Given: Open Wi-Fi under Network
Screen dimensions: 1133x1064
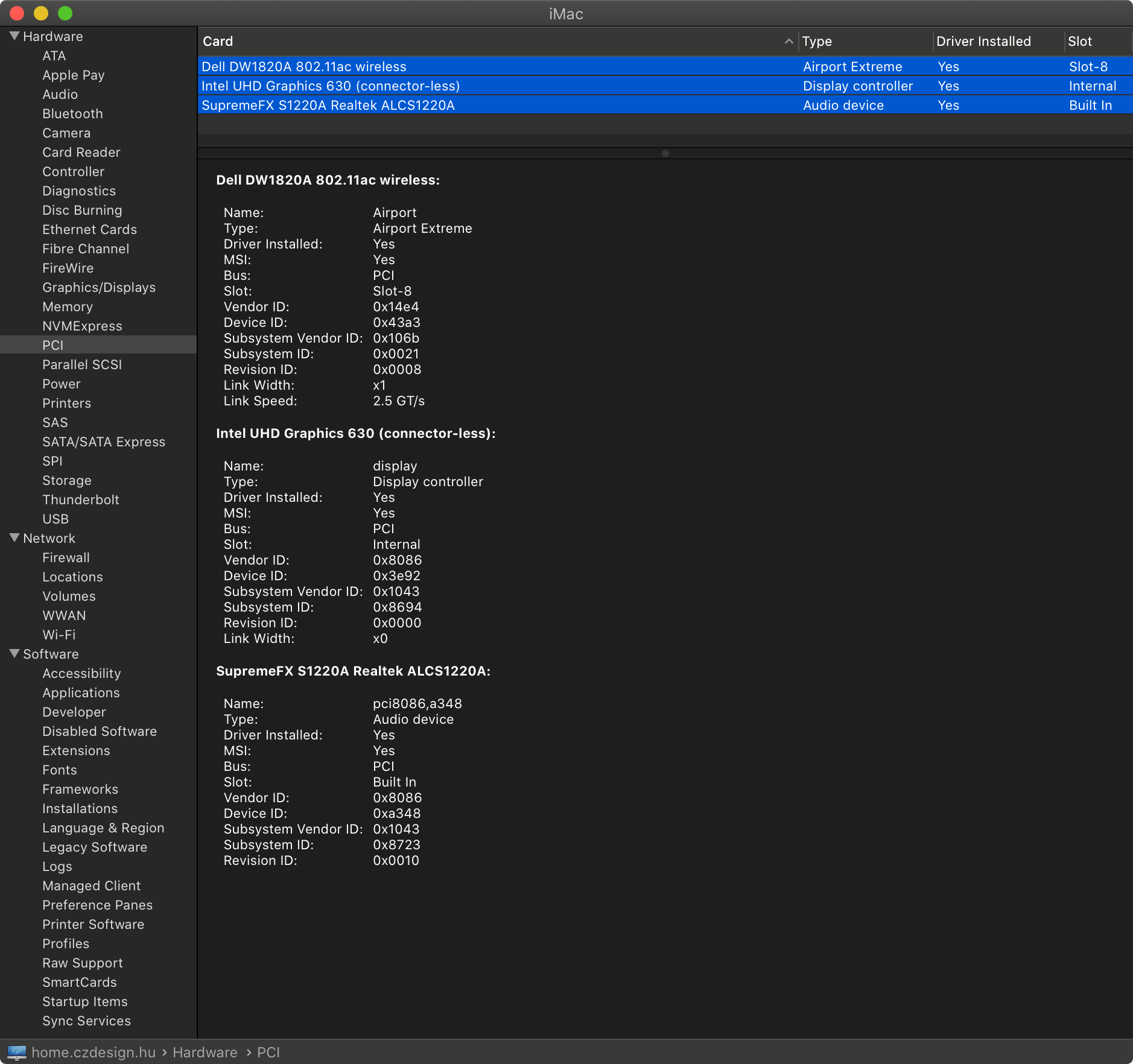Looking at the screenshot, I should [59, 635].
